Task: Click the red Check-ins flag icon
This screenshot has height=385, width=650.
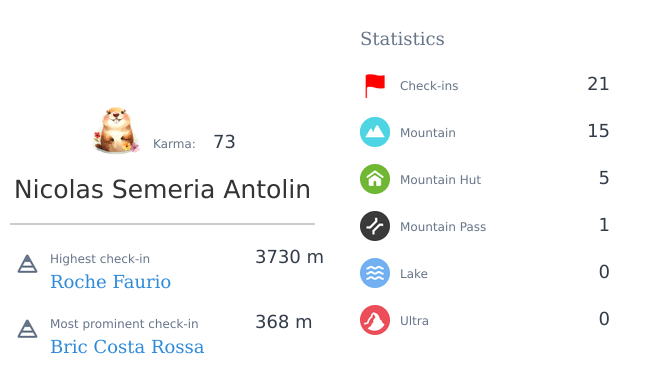Action: [375, 86]
